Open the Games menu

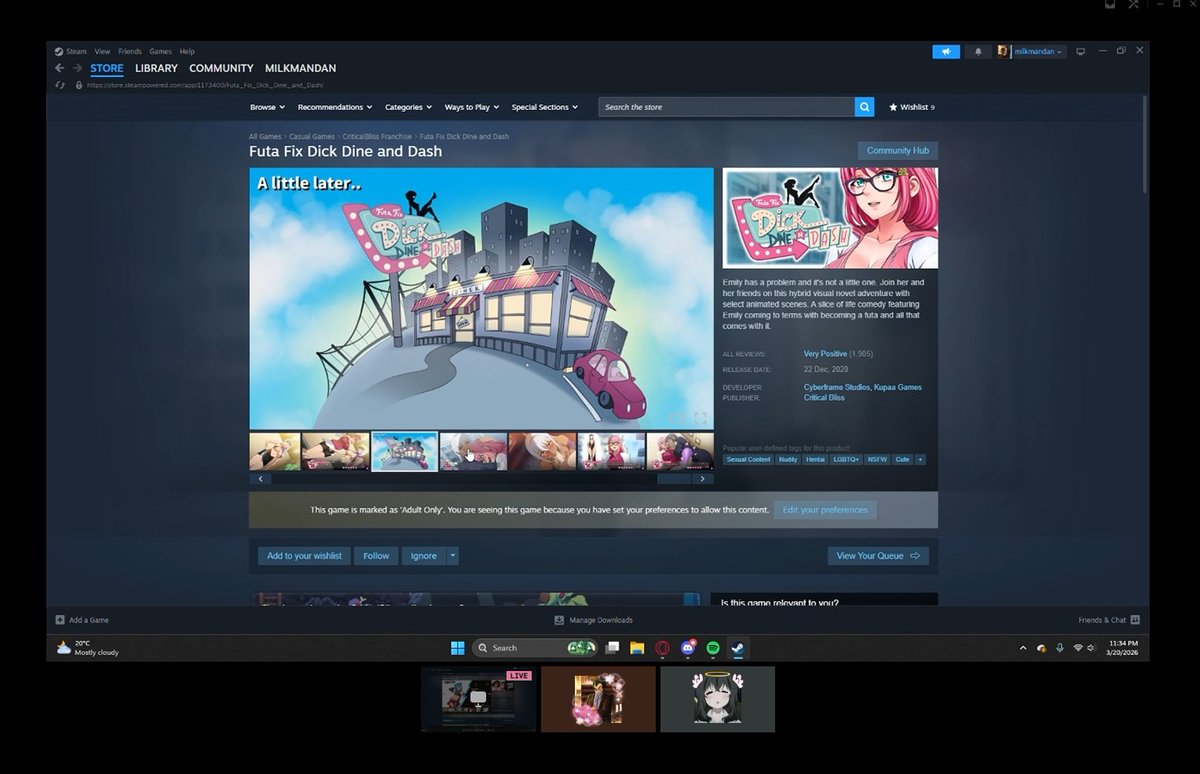pyautogui.click(x=160, y=51)
